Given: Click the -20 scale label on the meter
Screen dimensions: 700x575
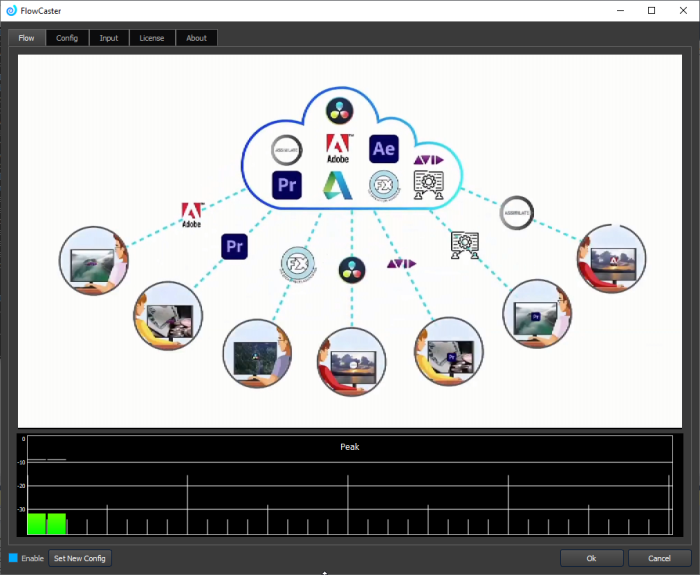Looking at the screenshot, I should point(21,486).
